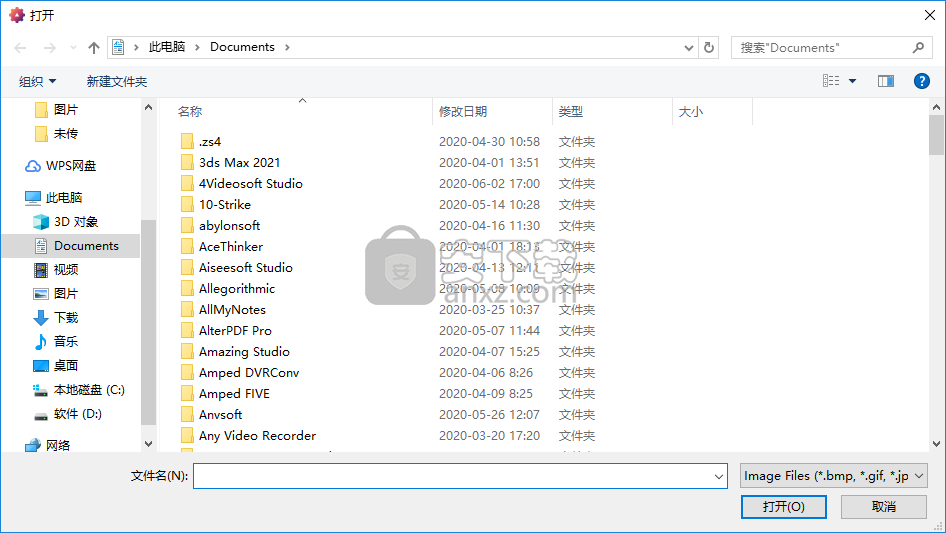
Task: Go back to previous folder arrow
Action: click(x=20, y=48)
